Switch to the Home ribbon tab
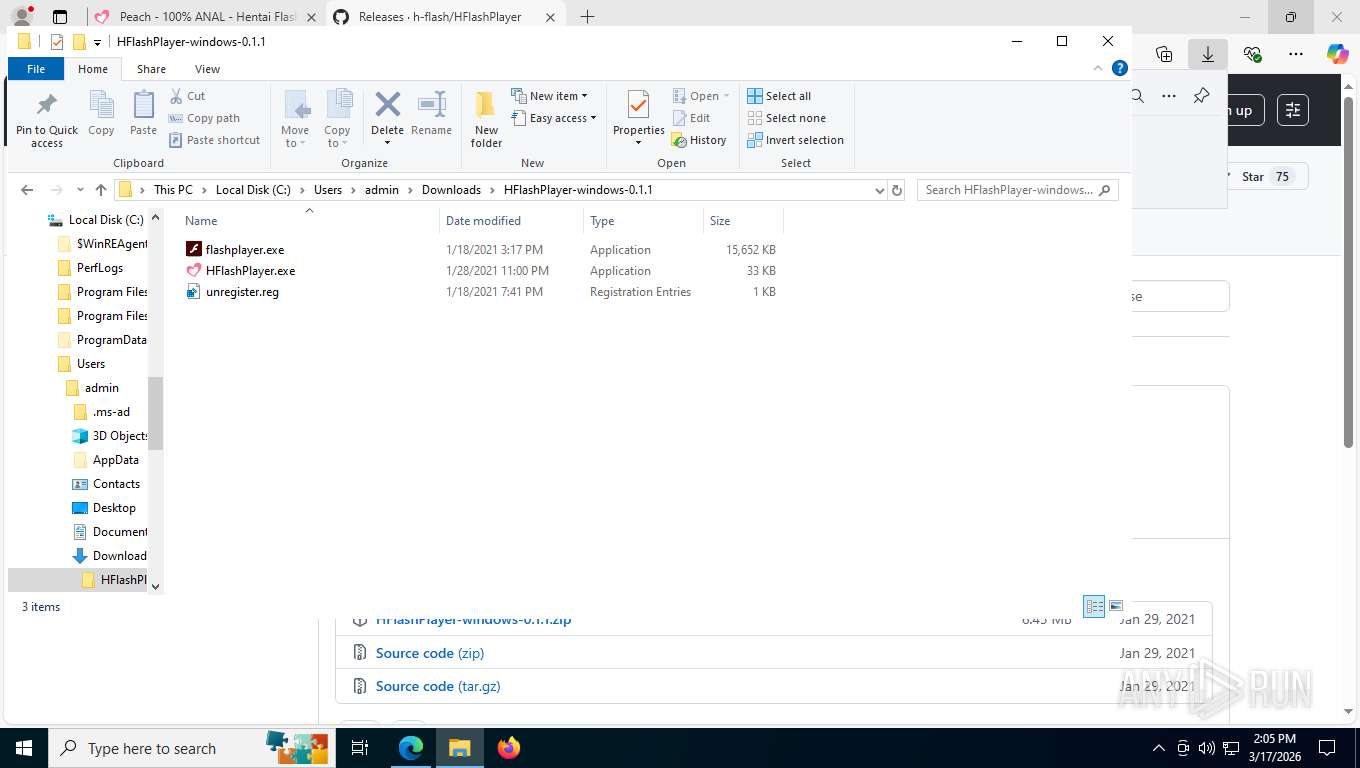1360x768 pixels. 93,69
